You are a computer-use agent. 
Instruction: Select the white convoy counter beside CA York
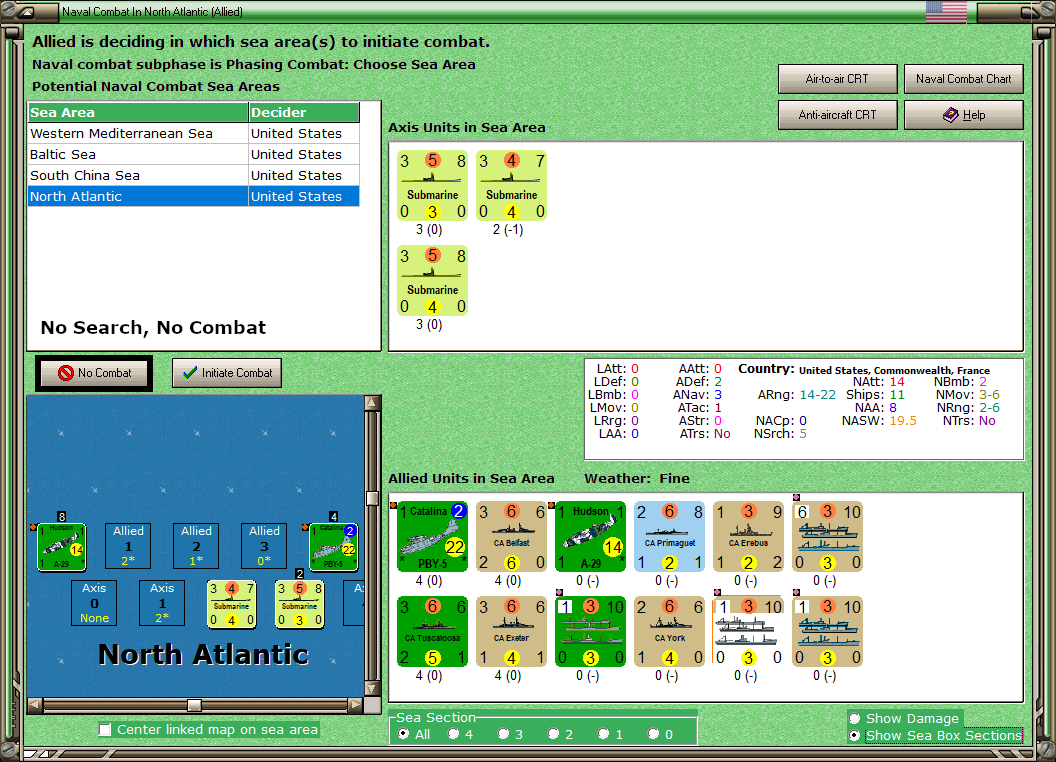tap(748, 631)
